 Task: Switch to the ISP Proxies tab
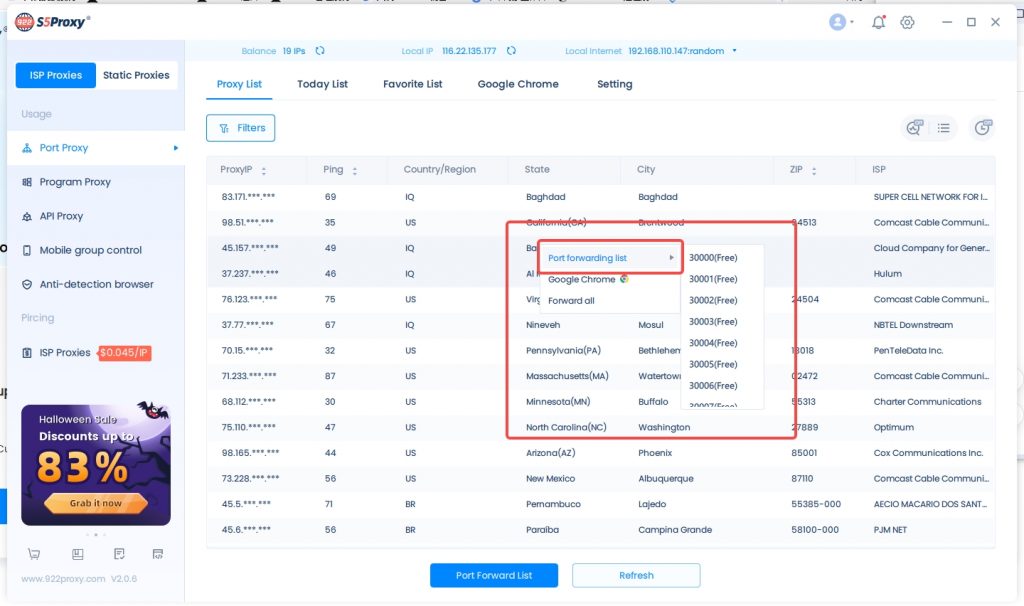tap(56, 75)
